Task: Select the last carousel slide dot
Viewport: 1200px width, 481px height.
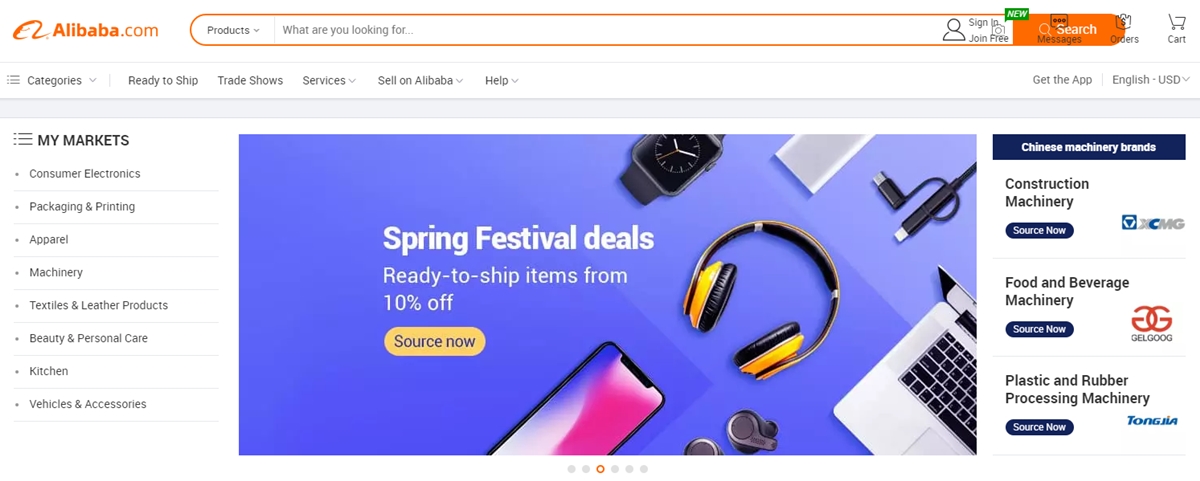Action: point(644,469)
